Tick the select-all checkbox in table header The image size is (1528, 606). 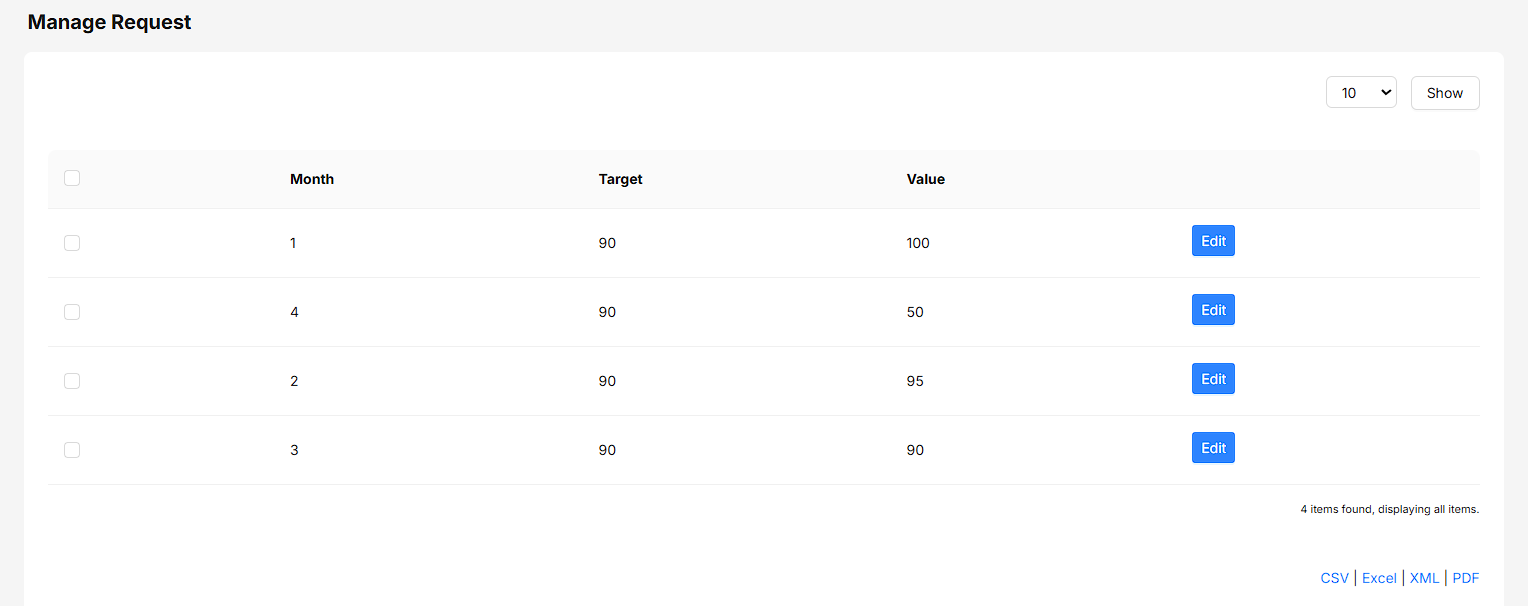(x=72, y=178)
